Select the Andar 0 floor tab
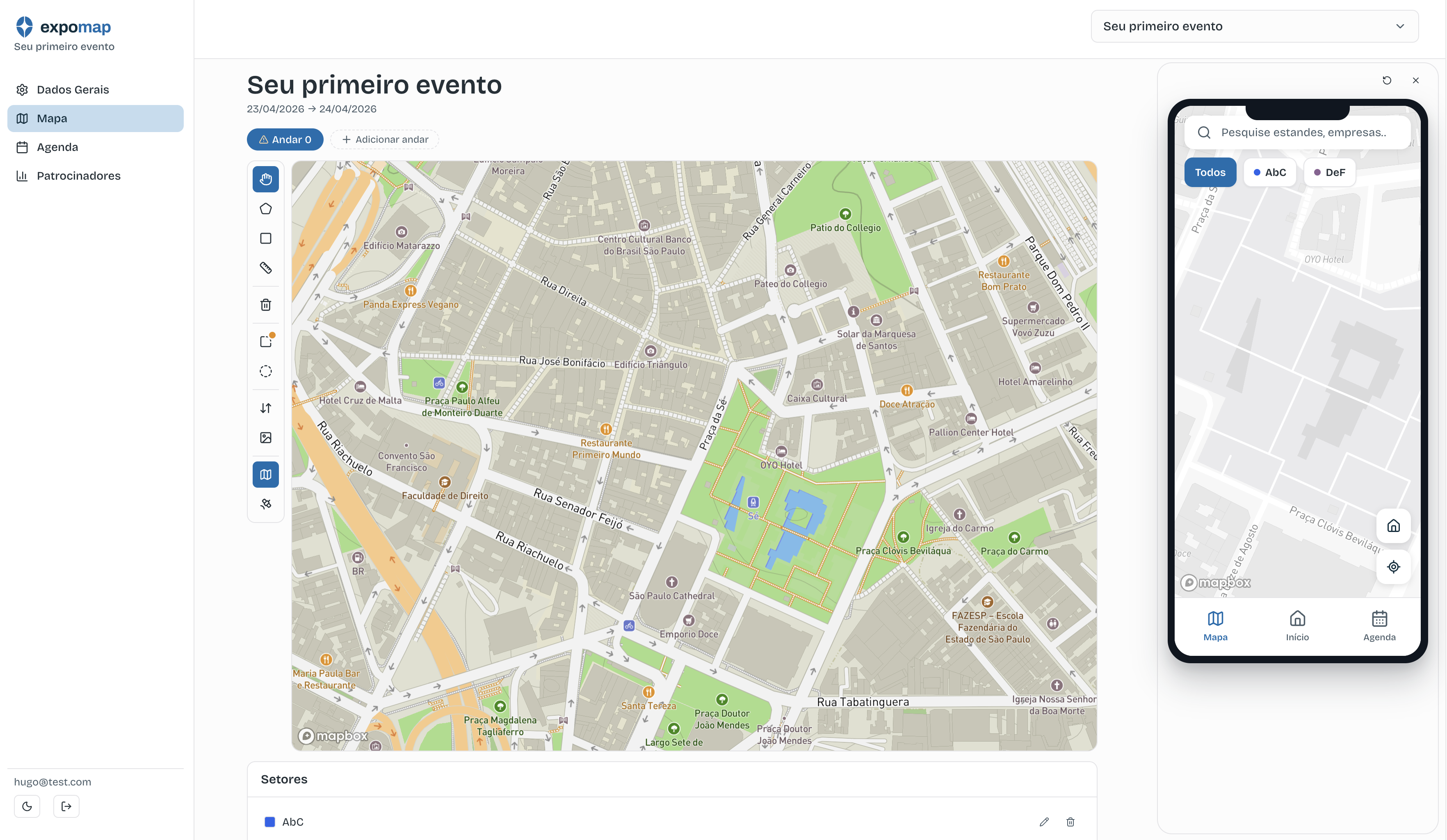 pos(285,139)
